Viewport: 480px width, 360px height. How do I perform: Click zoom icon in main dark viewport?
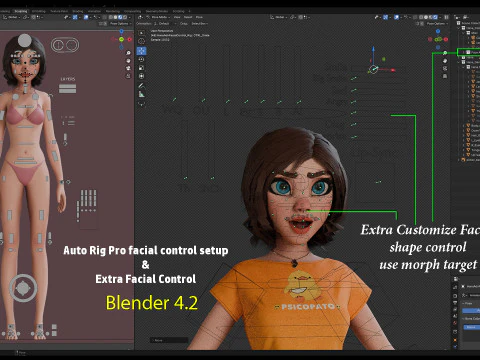[445, 53]
